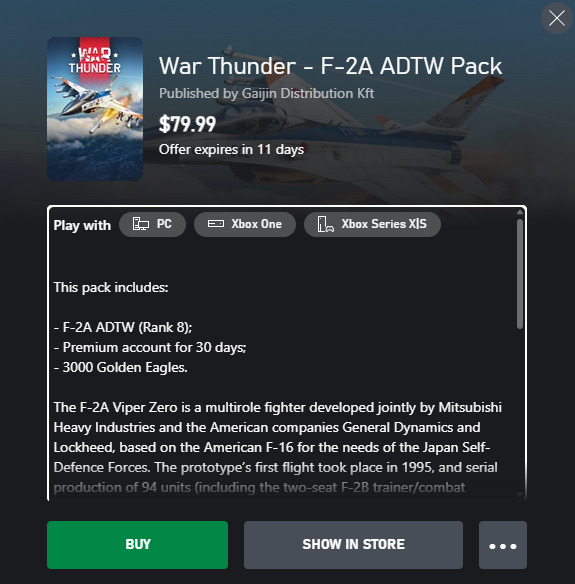Click the scroll-up arrow in the description box

pyautogui.click(x=520, y=212)
